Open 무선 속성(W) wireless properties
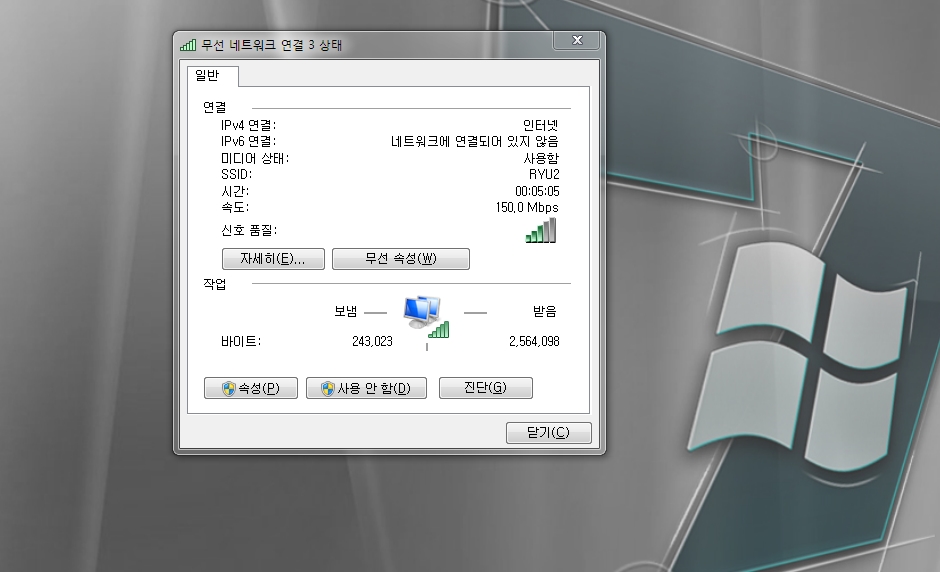 tap(400, 259)
